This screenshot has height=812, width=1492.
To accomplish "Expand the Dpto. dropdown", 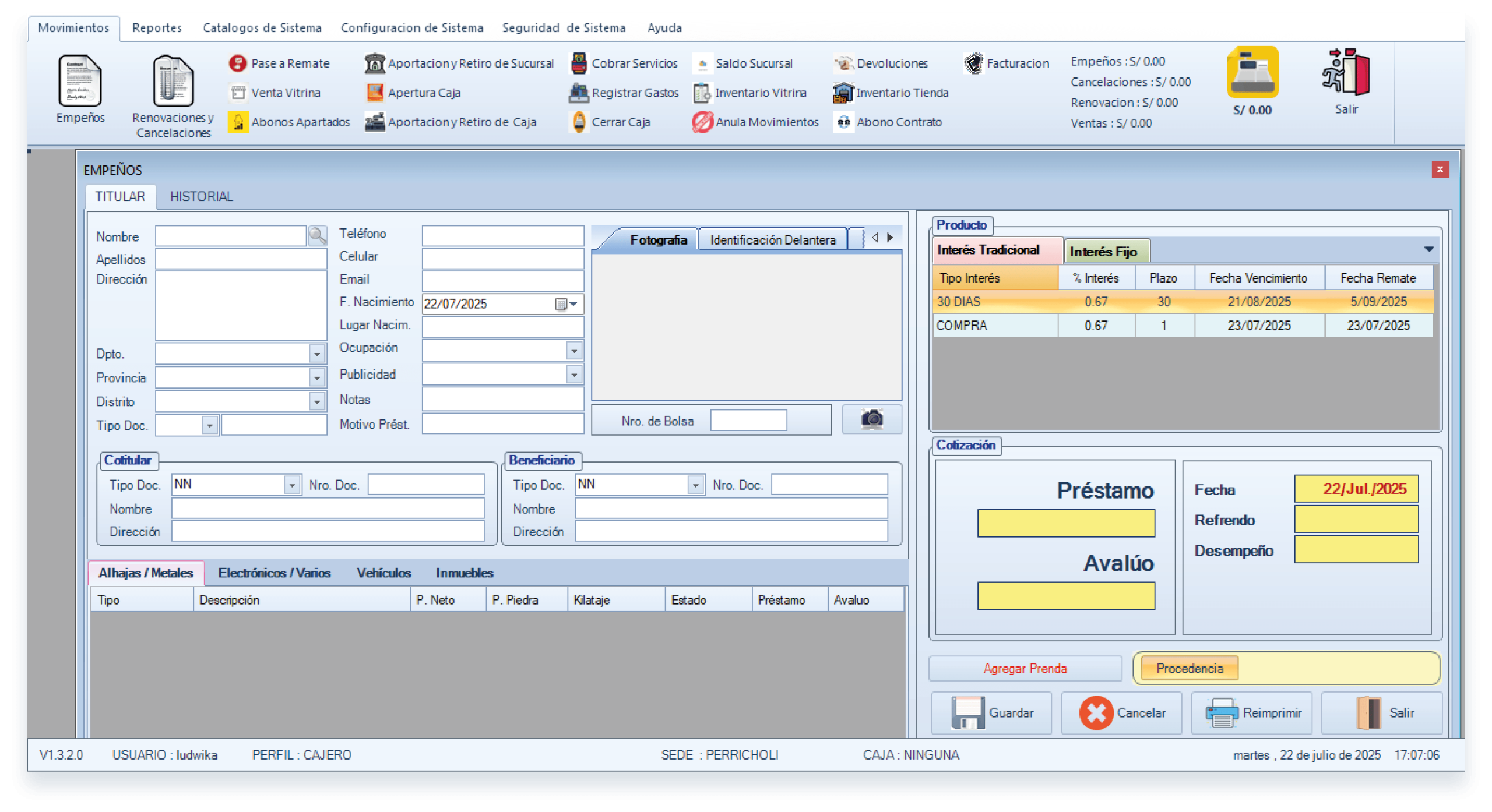I will pos(316,354).
